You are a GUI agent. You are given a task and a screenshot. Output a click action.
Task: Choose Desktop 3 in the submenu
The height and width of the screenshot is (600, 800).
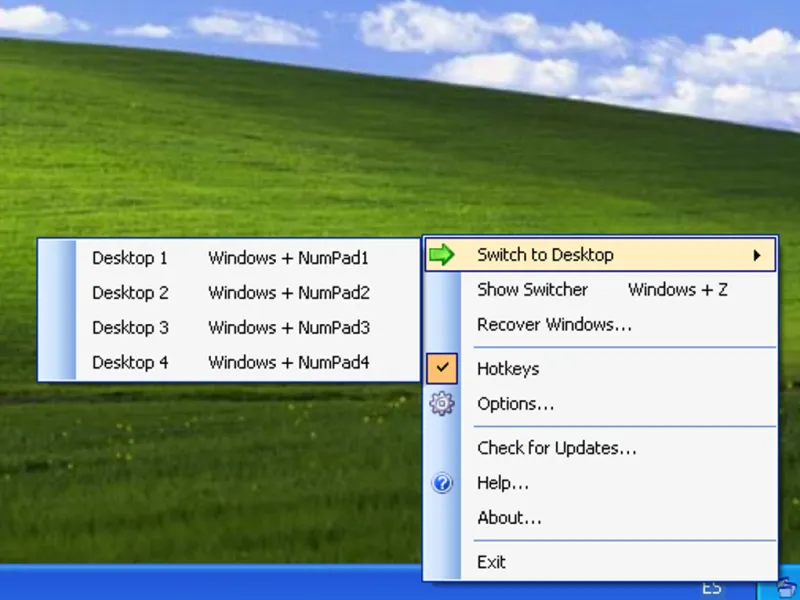pos(229,327)
